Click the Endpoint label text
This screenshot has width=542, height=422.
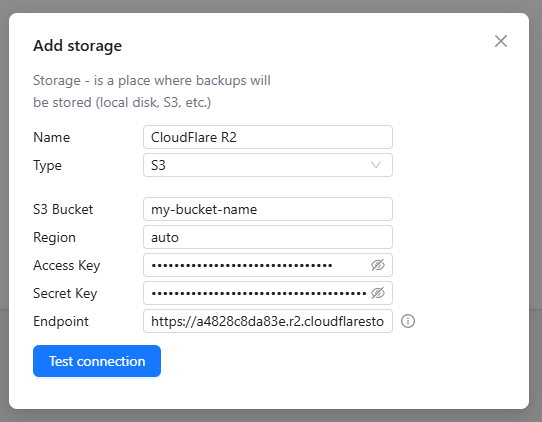point(61,321)
